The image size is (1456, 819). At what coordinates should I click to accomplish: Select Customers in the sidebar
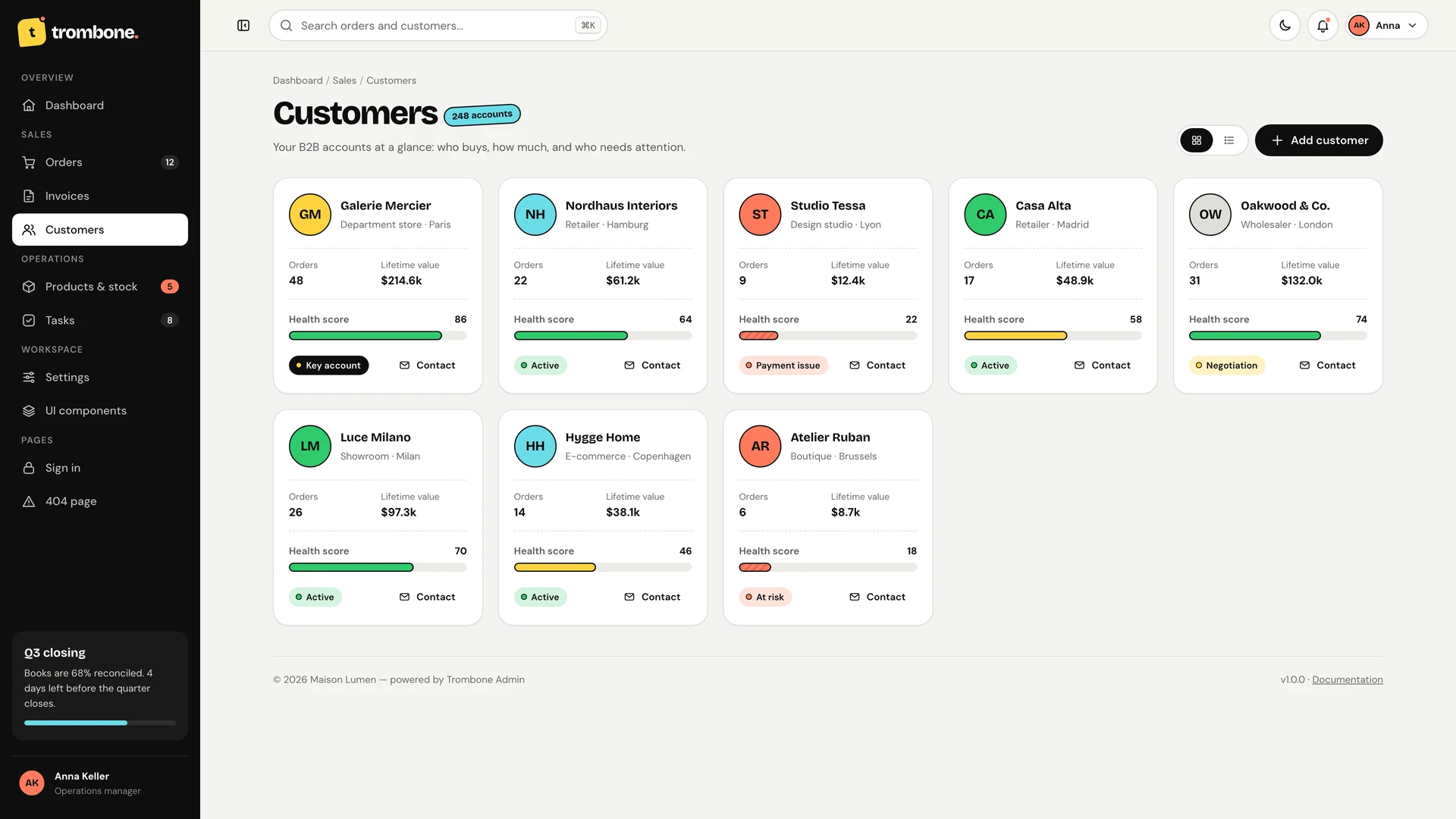tap(100, 230)
